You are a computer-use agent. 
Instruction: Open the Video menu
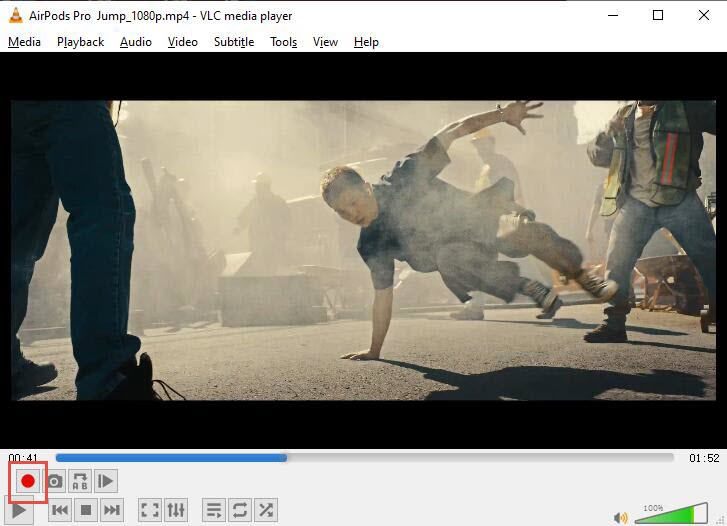(183, 42)
